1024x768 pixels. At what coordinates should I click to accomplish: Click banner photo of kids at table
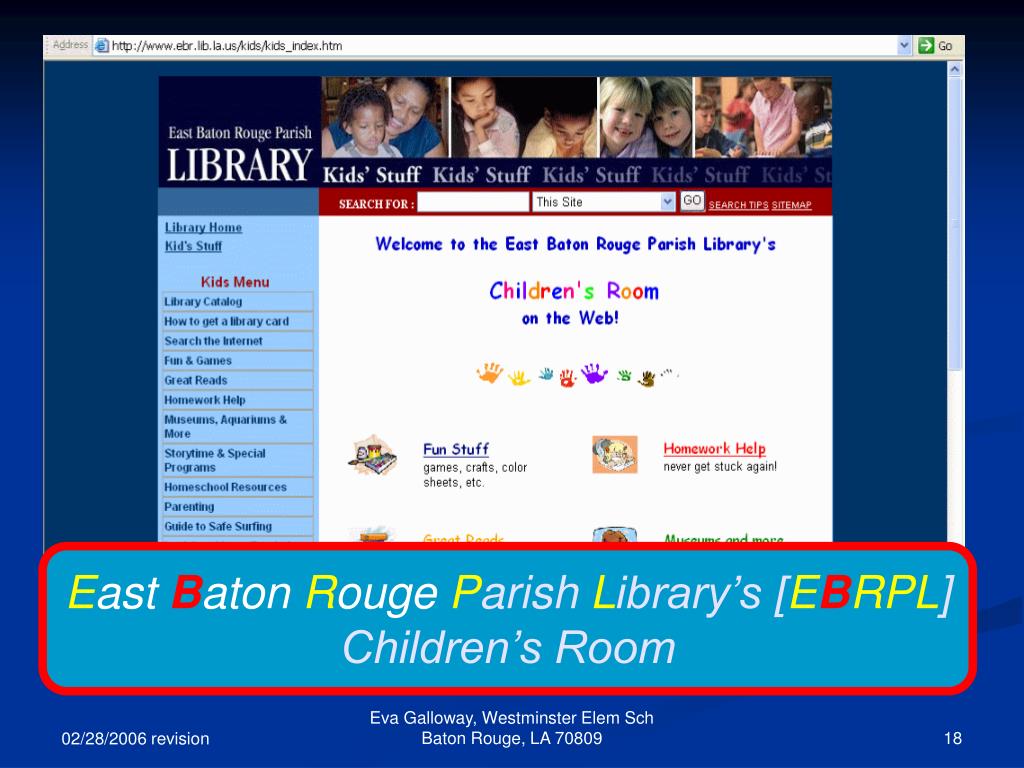763,117
